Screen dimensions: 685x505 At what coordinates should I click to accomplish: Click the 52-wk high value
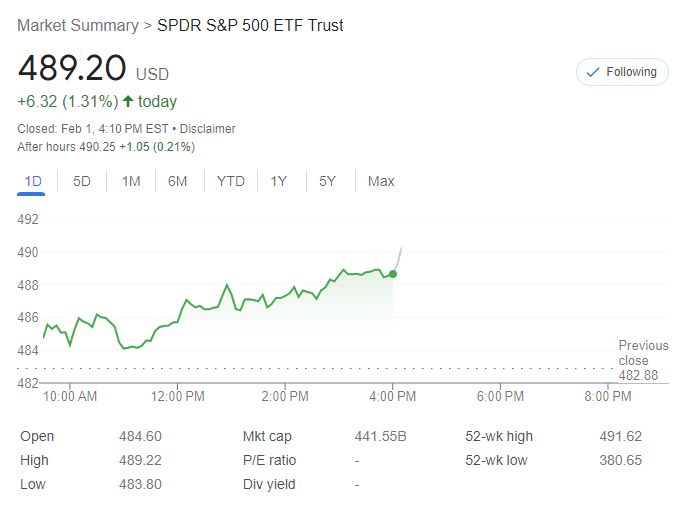coord(620,436)
